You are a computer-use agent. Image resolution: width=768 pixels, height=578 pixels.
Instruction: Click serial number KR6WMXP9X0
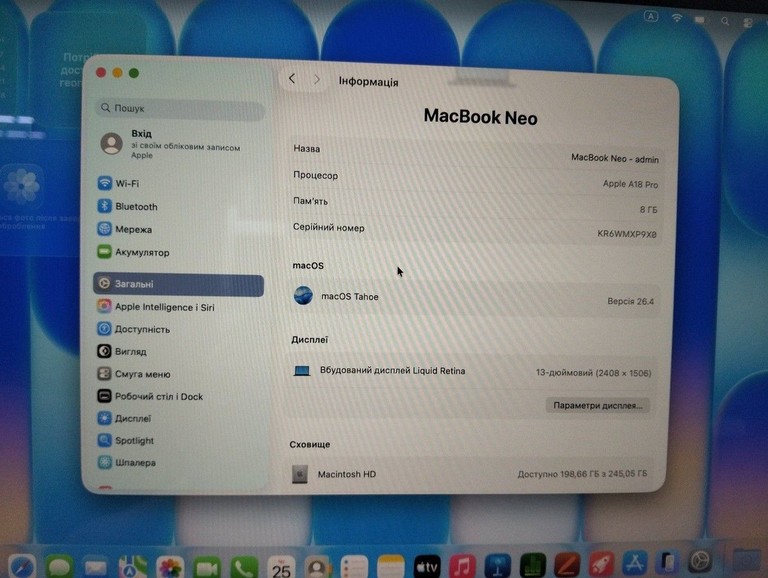[x=626, y=234]
